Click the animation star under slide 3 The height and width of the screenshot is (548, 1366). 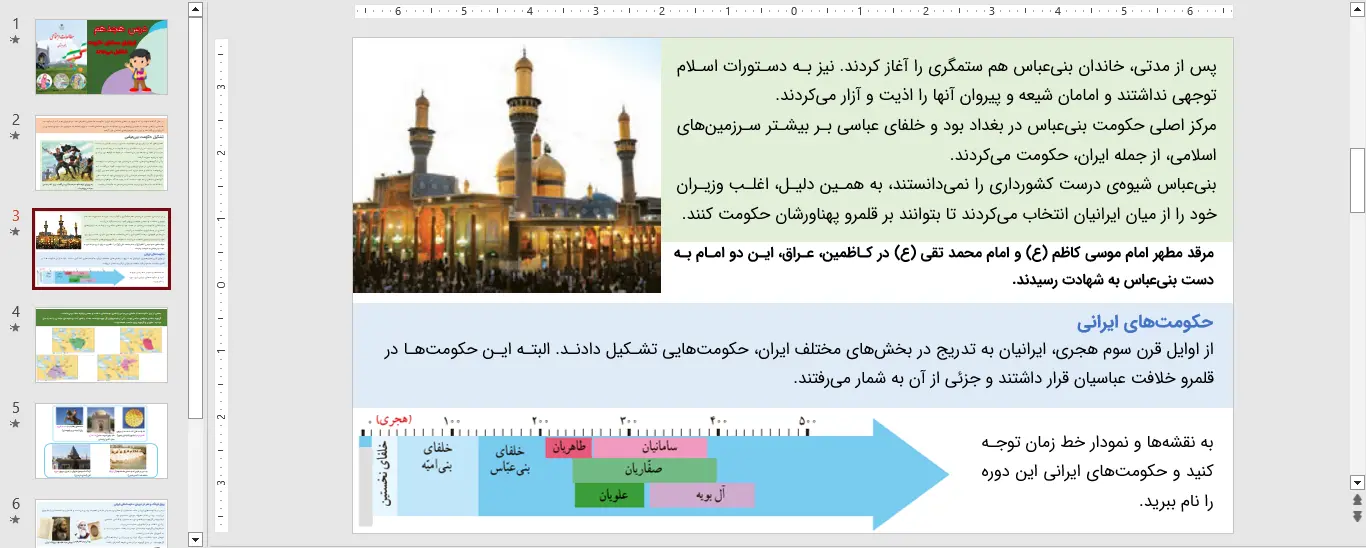pos(14,232)
